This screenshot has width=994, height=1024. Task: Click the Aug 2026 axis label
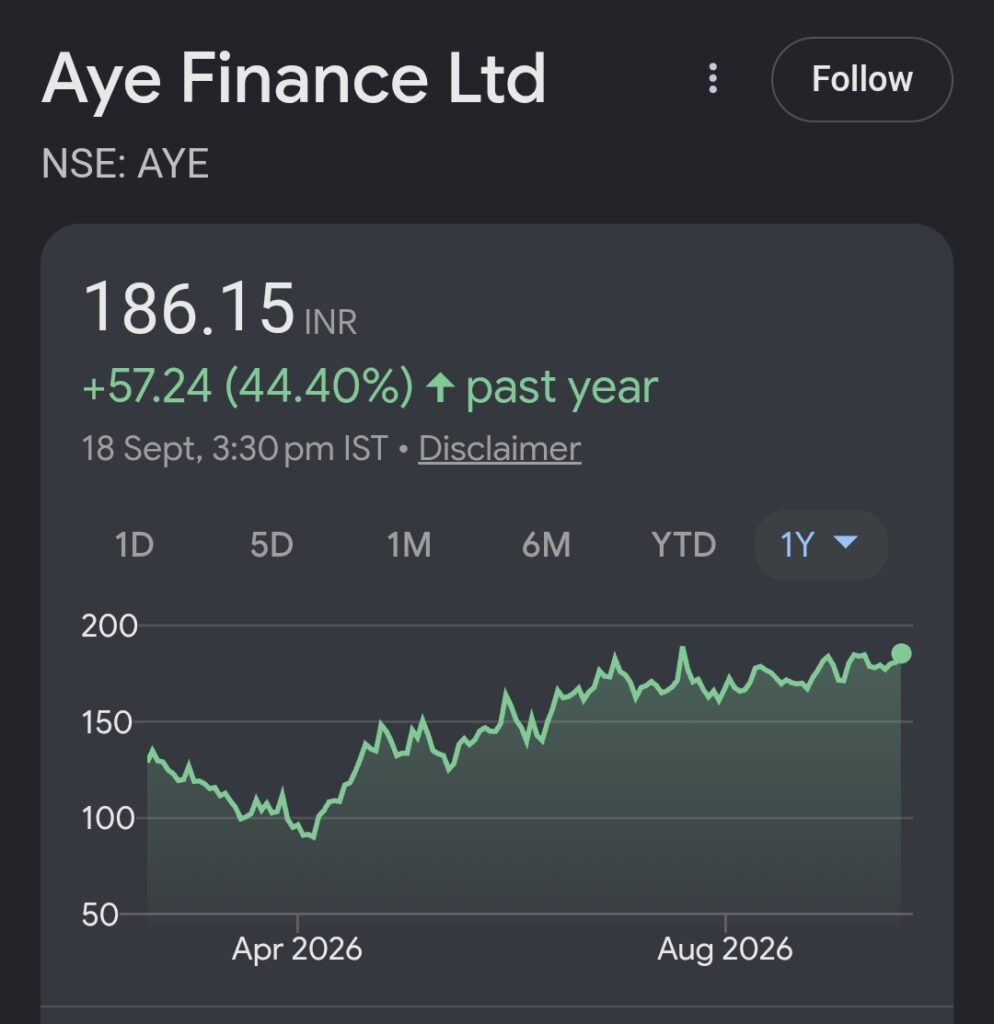coord(725,949)
